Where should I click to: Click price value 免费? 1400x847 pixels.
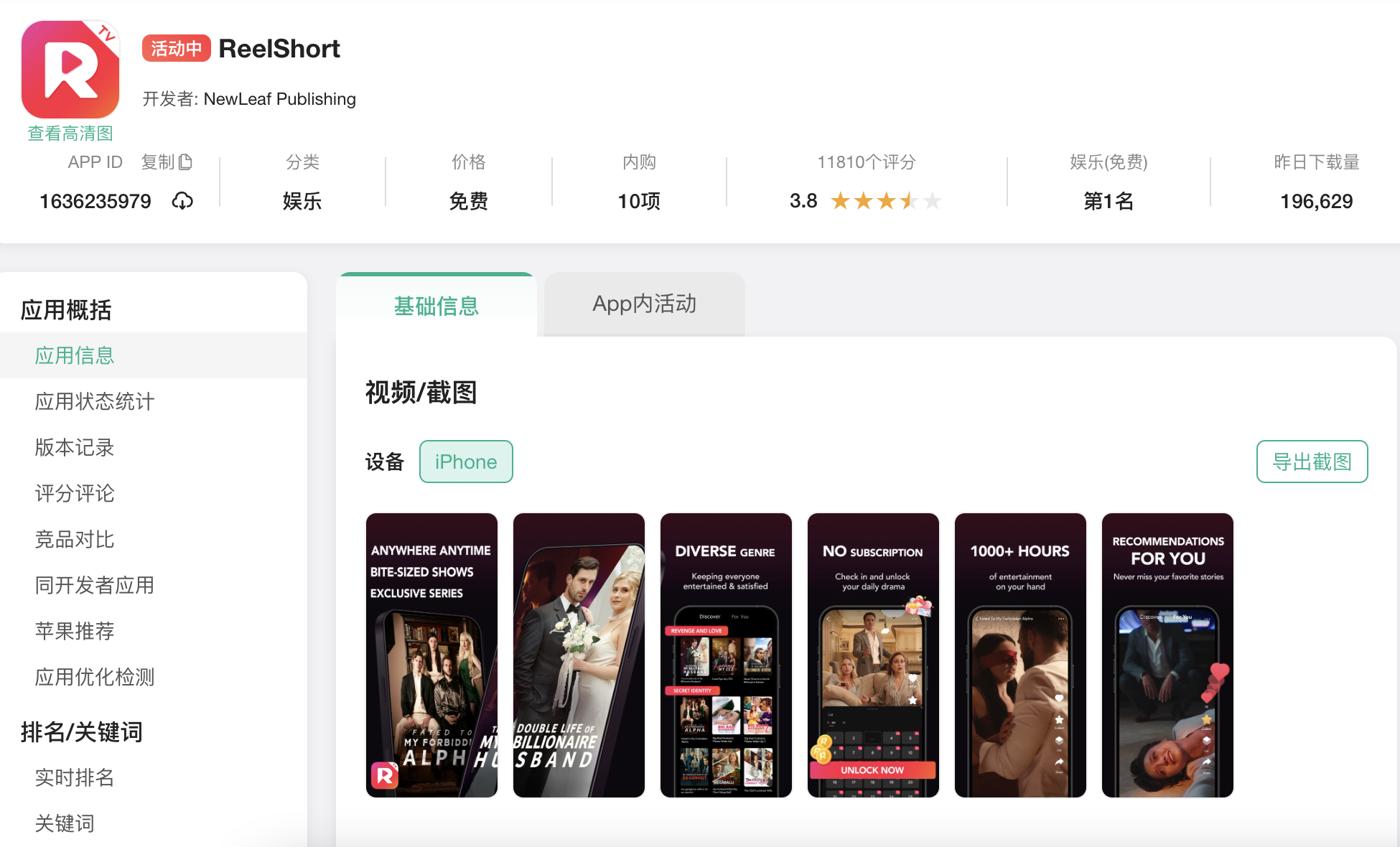469,201
